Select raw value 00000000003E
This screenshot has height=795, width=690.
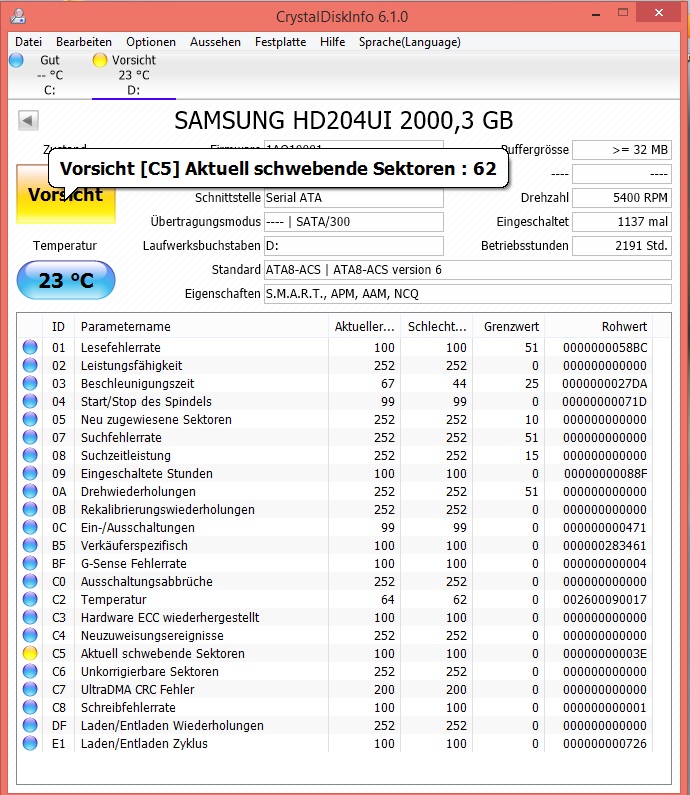[x=605, y=654]
